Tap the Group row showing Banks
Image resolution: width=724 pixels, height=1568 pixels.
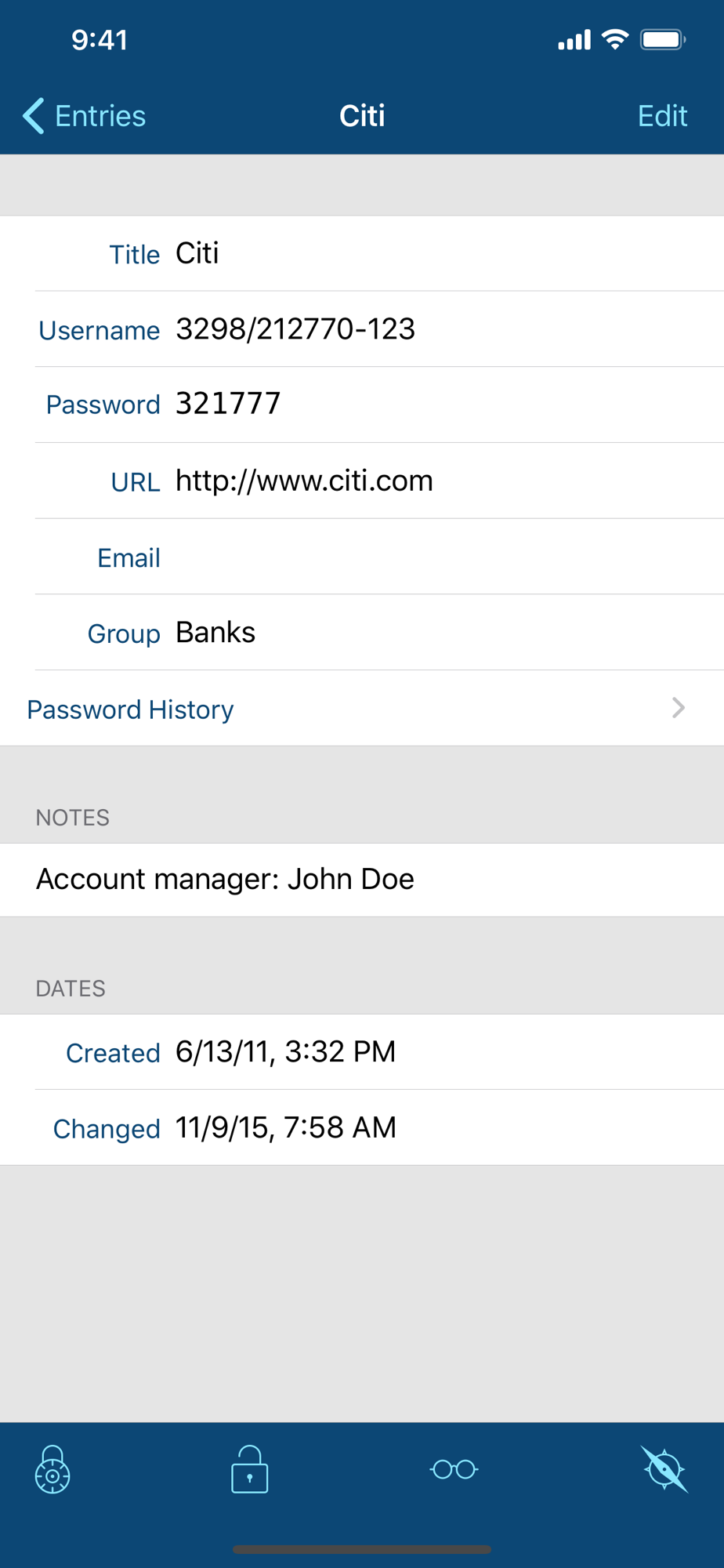pos(379,633)
